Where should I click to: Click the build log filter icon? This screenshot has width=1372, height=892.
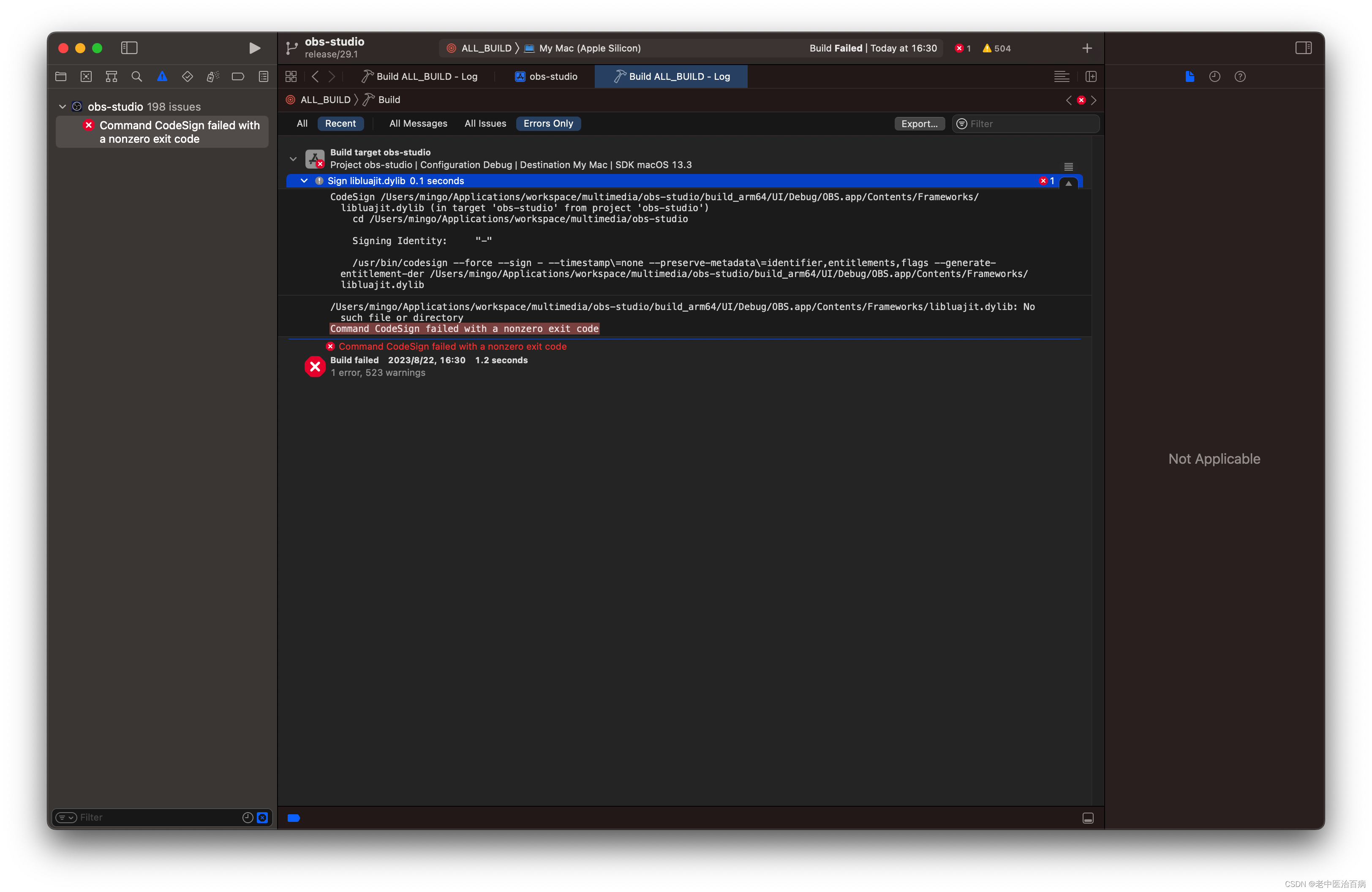(x=961, y=124)
